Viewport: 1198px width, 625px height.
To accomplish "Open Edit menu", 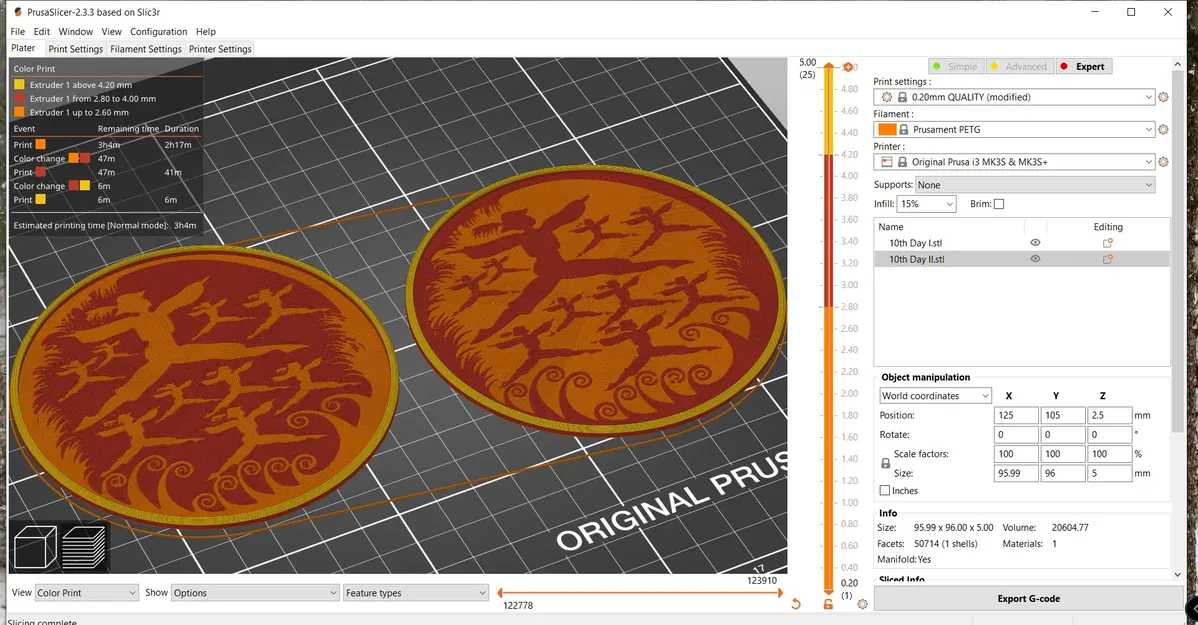I will pos(41,31).
